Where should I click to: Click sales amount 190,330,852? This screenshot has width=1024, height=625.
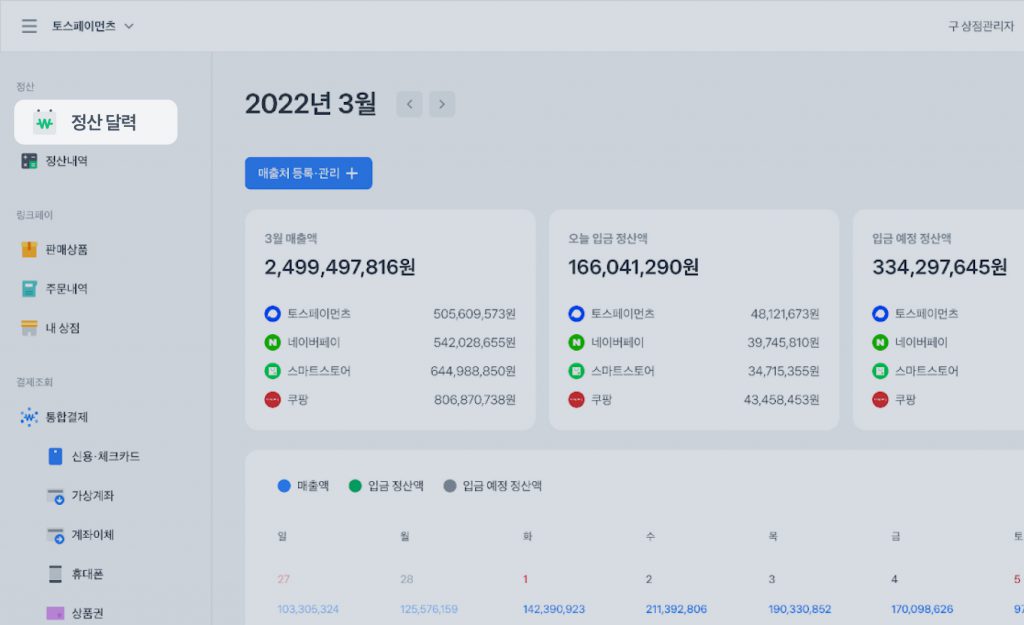pyautogui.click(x=799, y=609)
